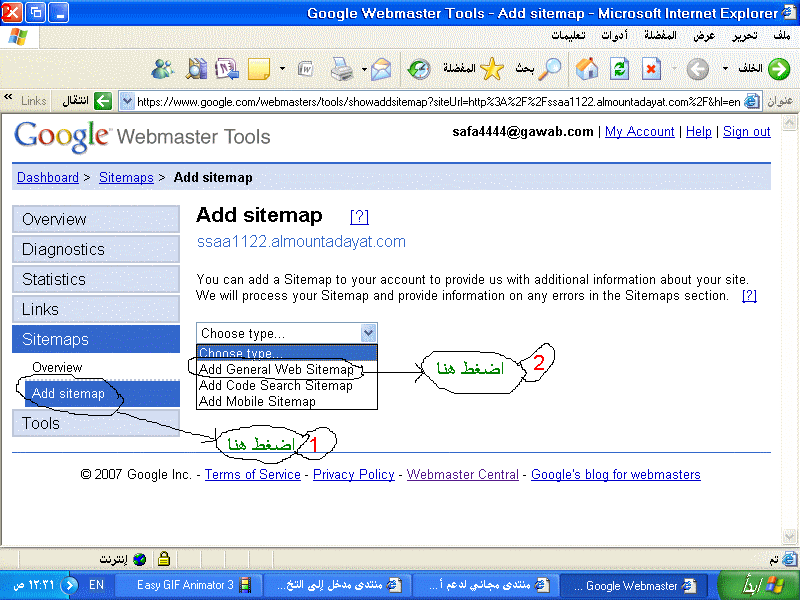This screenshot has width=800, height=600.
Task: Open the Webmaster Central link
Action: 462,474
